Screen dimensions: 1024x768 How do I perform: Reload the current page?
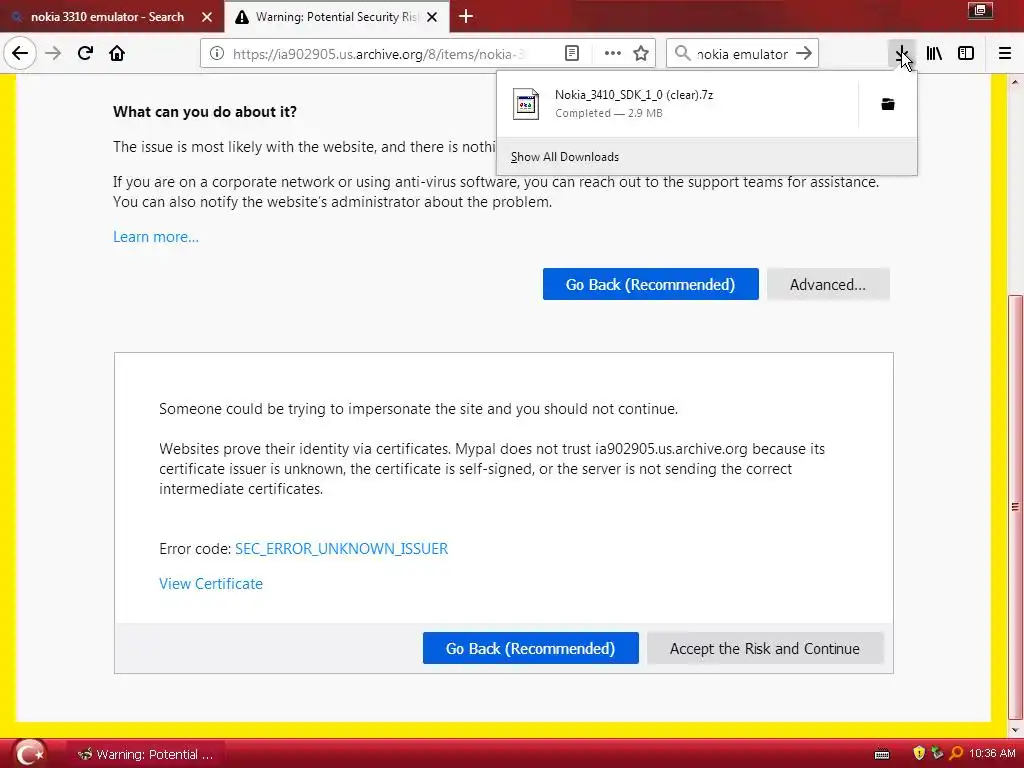point(85,54)
